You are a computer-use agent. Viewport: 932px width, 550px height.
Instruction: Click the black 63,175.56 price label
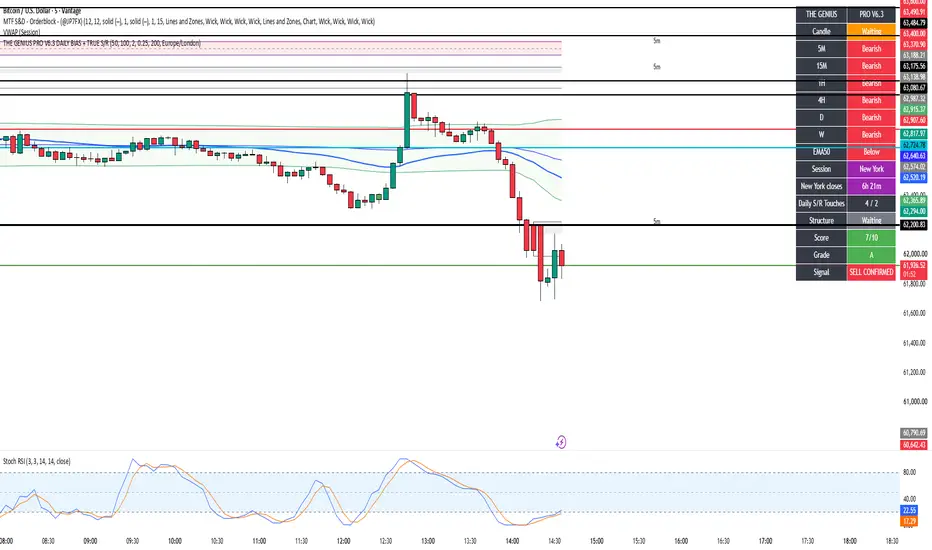click(914, 66)
